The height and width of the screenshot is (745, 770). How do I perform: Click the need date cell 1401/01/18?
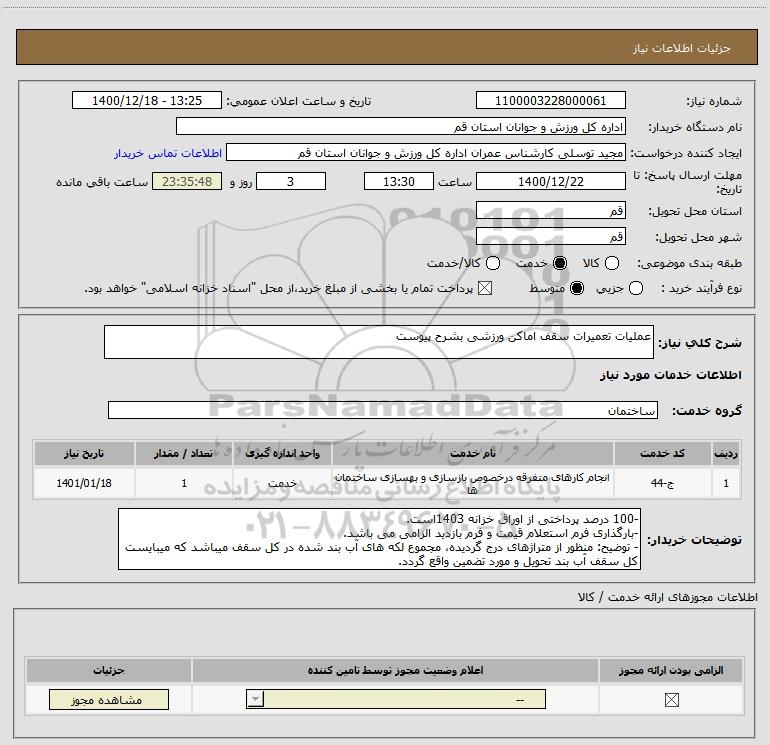(84, 483)
